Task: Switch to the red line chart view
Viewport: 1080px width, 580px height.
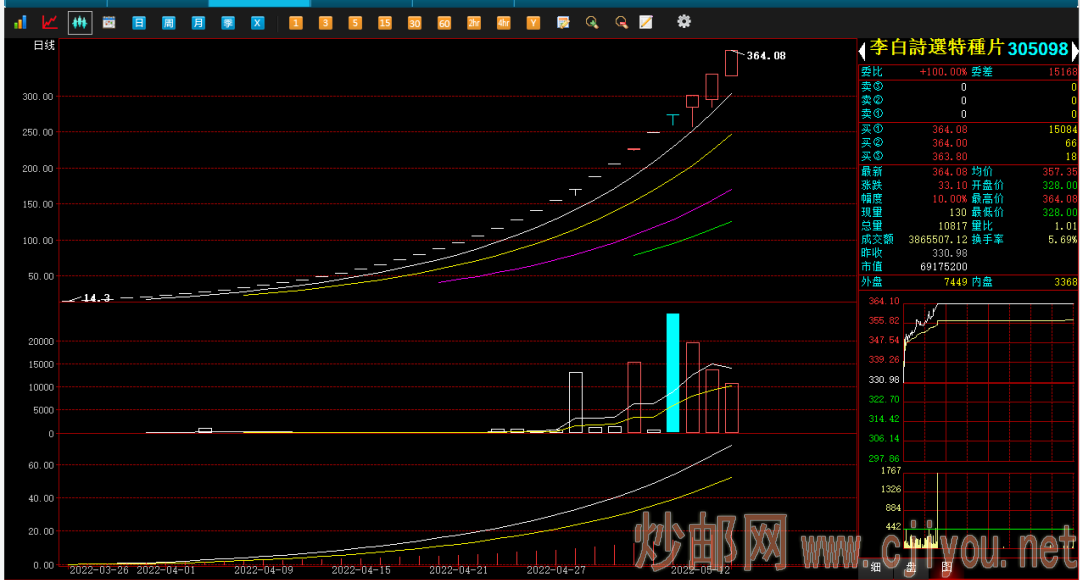Action: click(x=49, y=22)
